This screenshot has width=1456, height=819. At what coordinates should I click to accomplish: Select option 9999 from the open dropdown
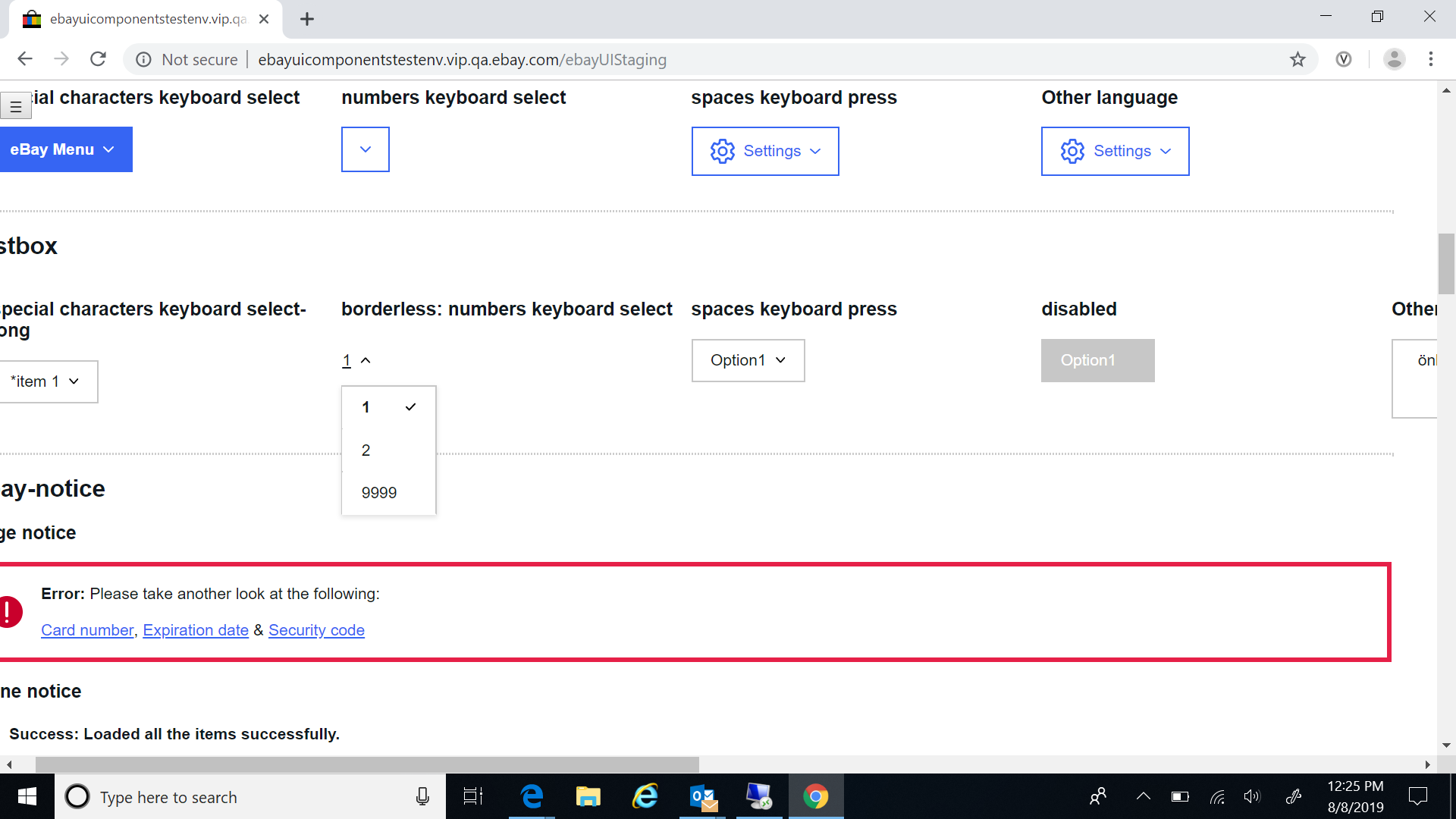pyautogui.click(x=378, y=492)
